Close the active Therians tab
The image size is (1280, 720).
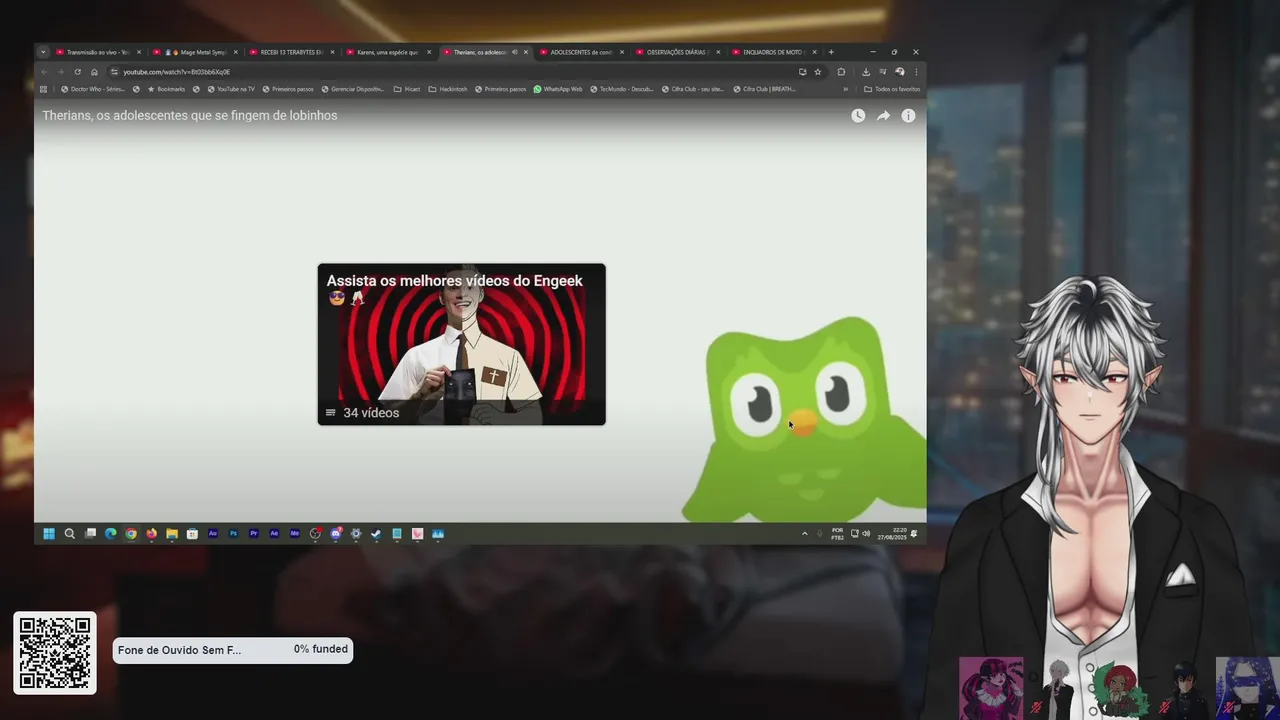(x=526, y=52)
